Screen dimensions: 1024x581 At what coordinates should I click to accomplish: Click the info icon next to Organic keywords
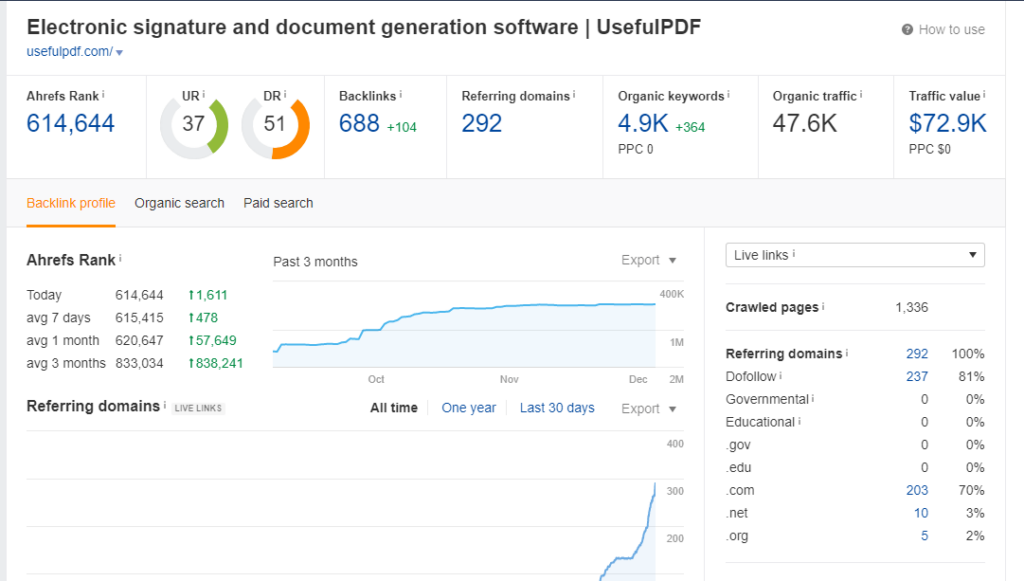coord(728,95)
